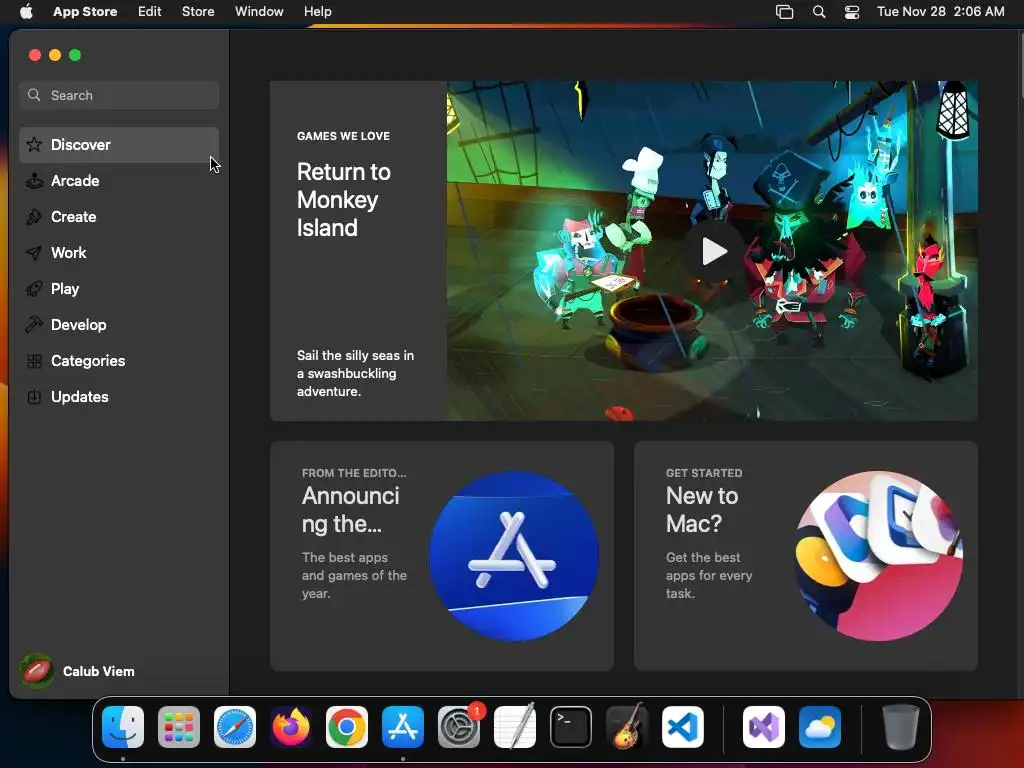Open purple Visual Studio in Dock

pyautogui.click(x=764, y=727)
